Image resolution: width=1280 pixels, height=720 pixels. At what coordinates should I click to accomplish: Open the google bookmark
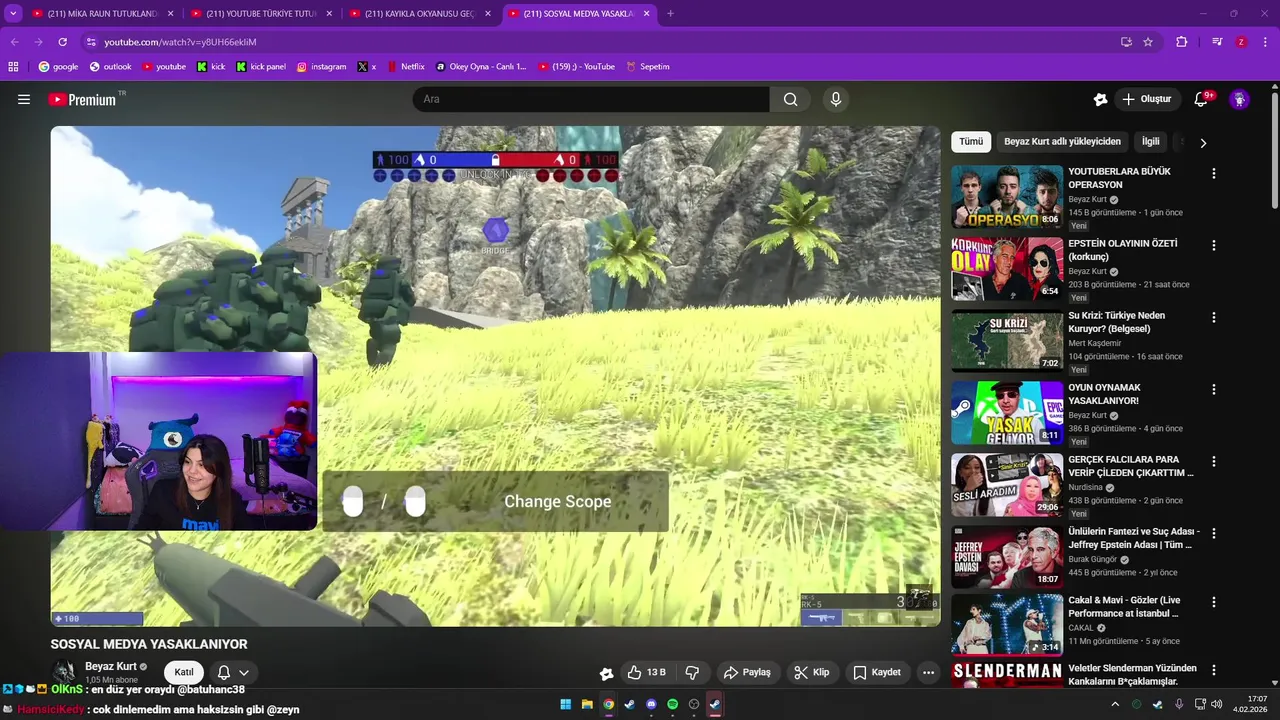click(58, 67)
